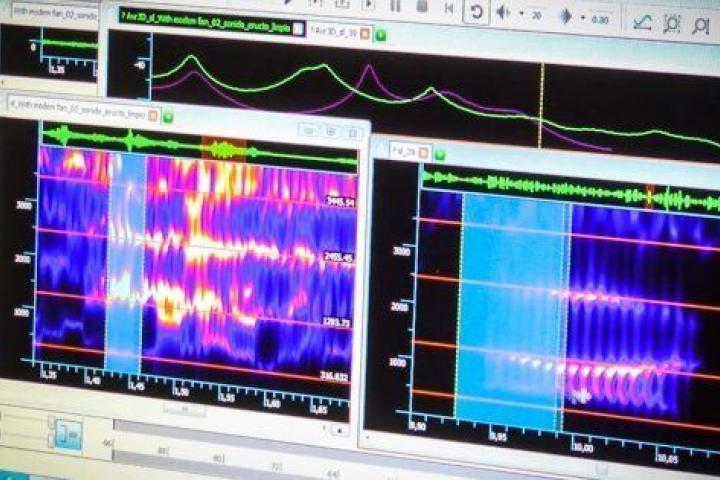Click the speaker volume icon

click(504, 13)
